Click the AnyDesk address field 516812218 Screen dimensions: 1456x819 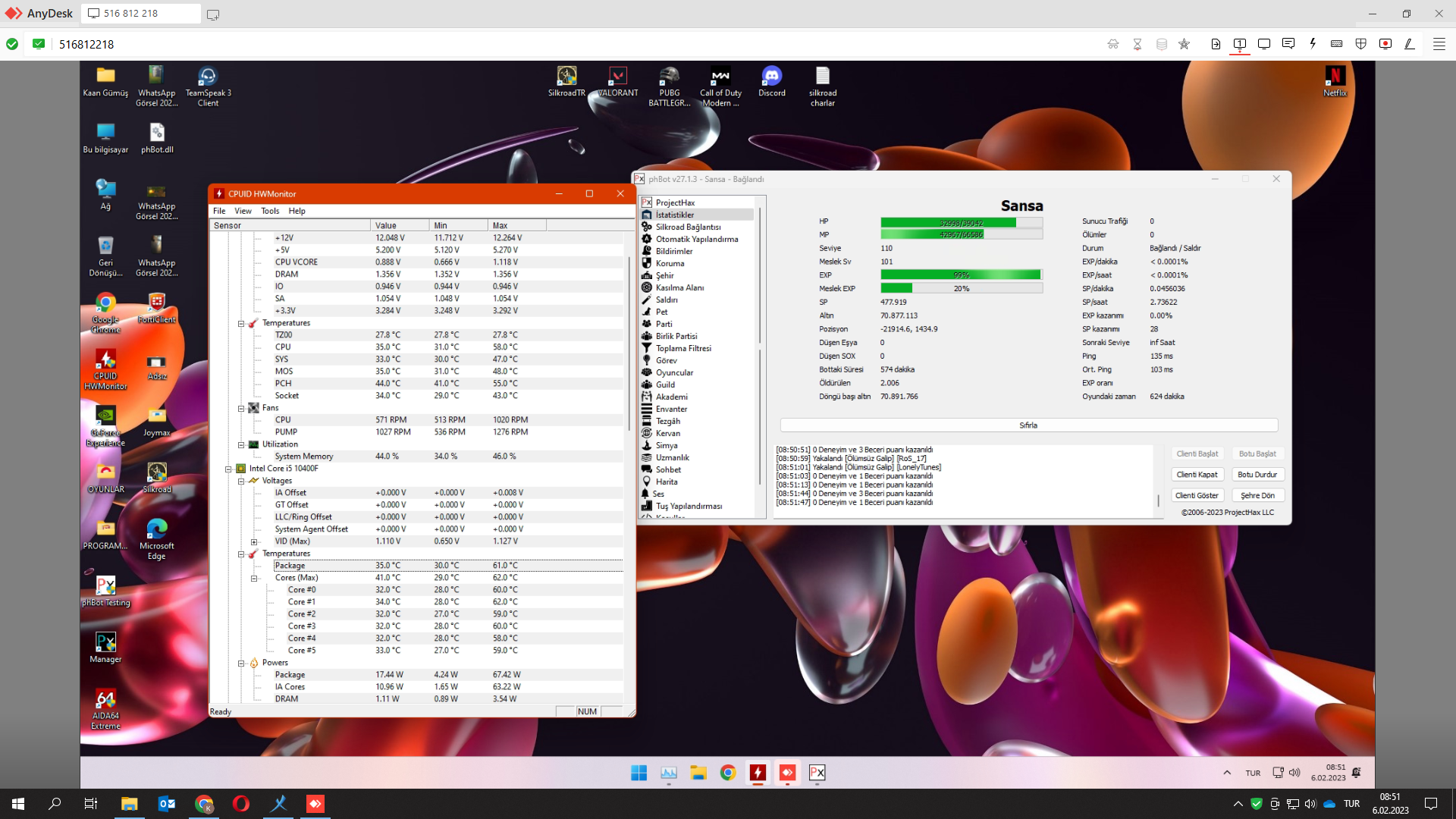tap(86, 44)
